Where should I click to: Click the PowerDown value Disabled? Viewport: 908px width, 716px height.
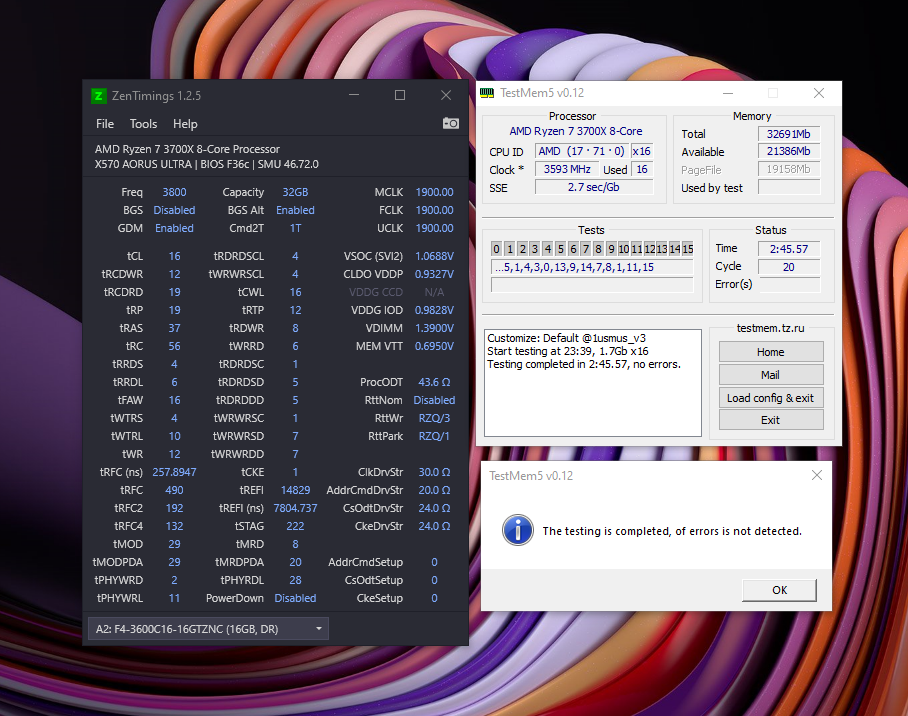[295, 598]
